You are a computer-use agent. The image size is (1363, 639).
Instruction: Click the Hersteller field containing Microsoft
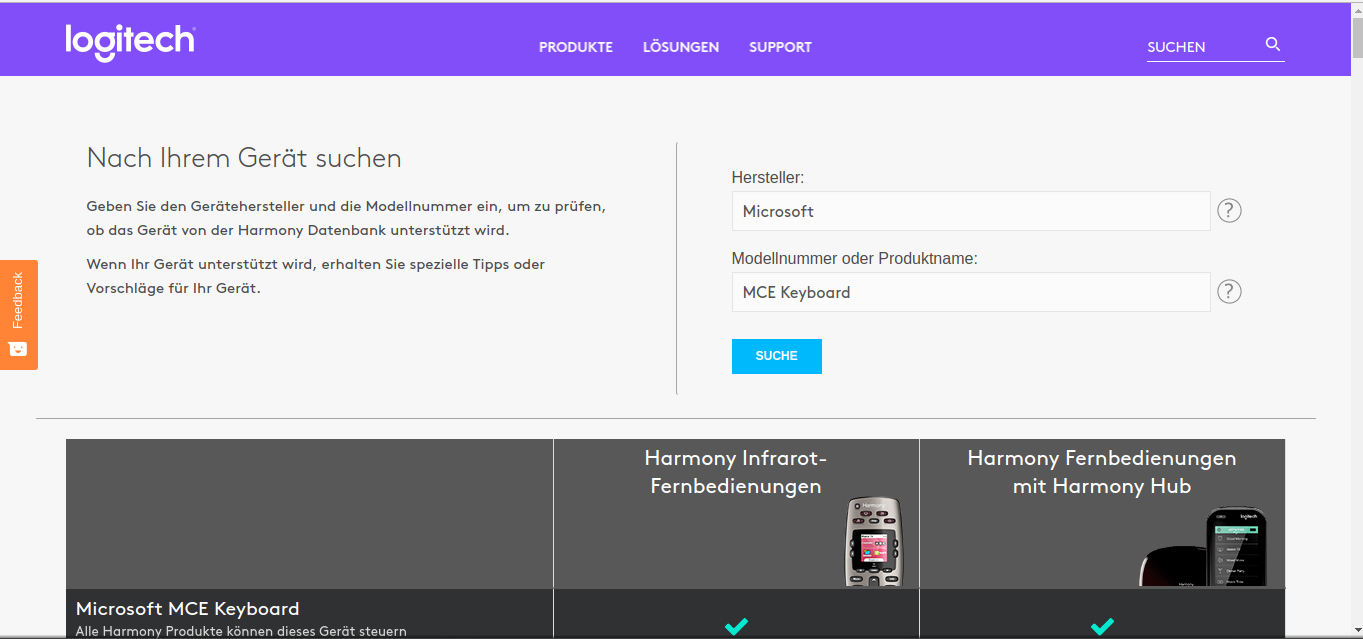(x=971, y=211)
